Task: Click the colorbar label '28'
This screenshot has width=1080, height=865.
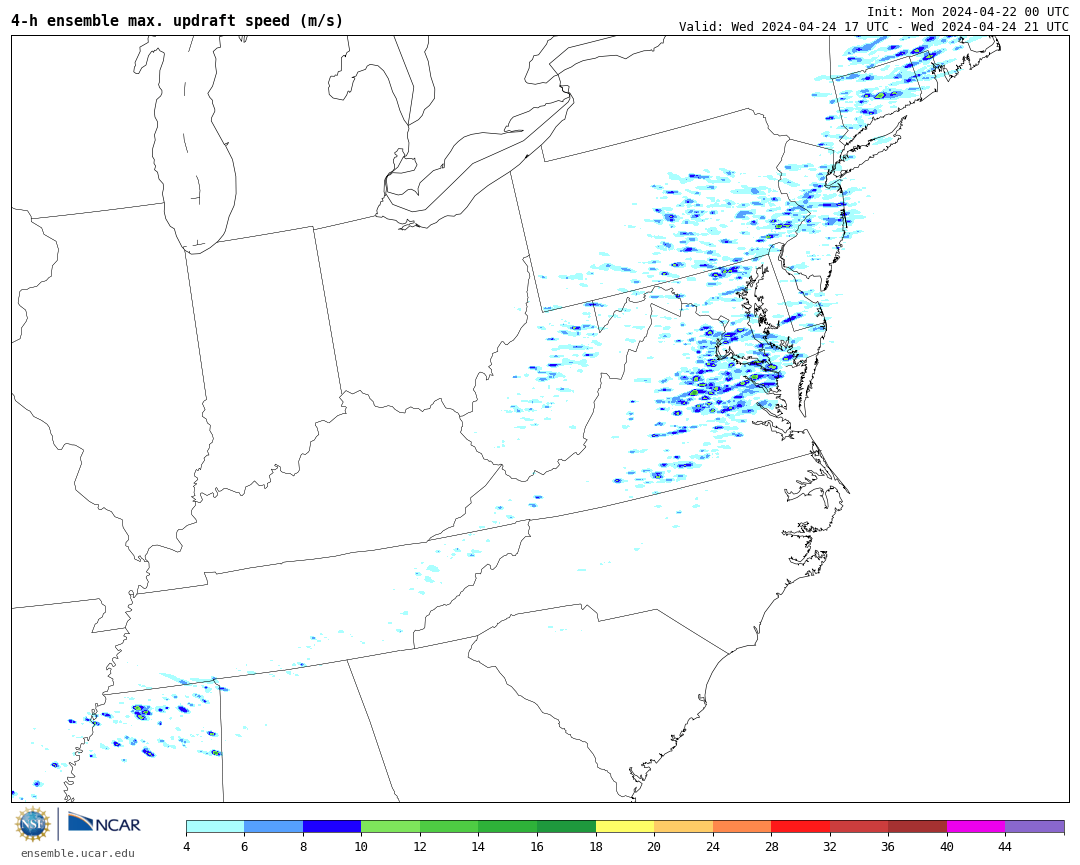Action: coord(771,846)
